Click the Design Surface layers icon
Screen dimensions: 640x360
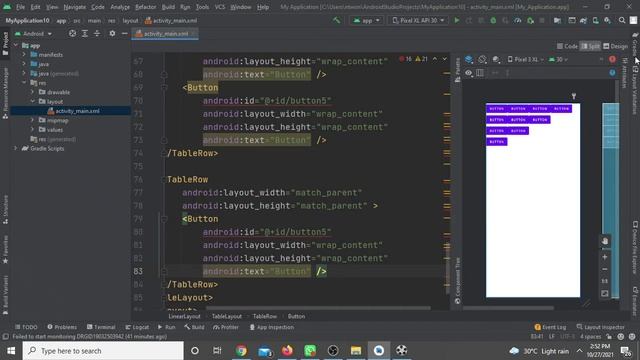coord(469,60)
